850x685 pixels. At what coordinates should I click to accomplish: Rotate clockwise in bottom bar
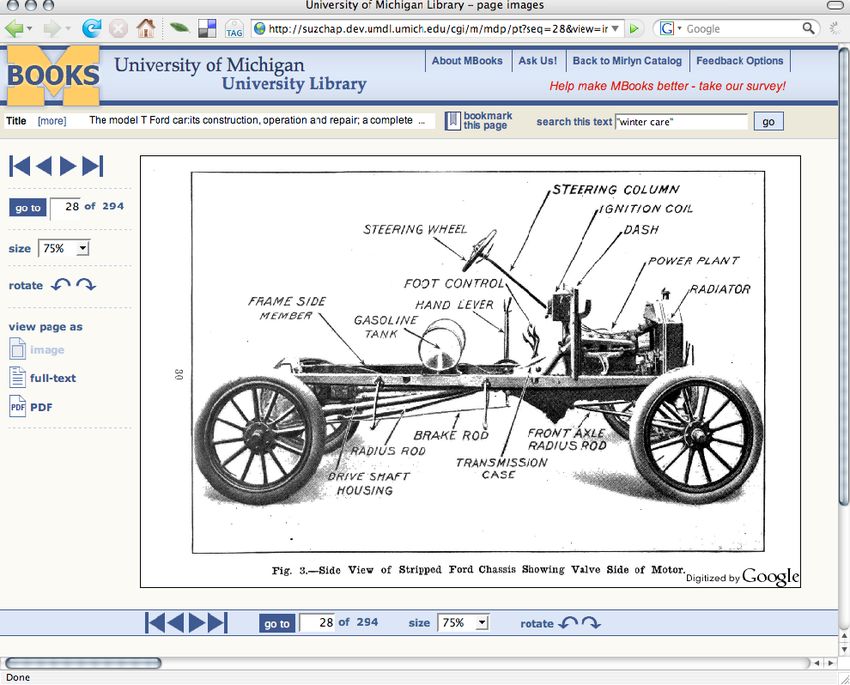[591, 623]
